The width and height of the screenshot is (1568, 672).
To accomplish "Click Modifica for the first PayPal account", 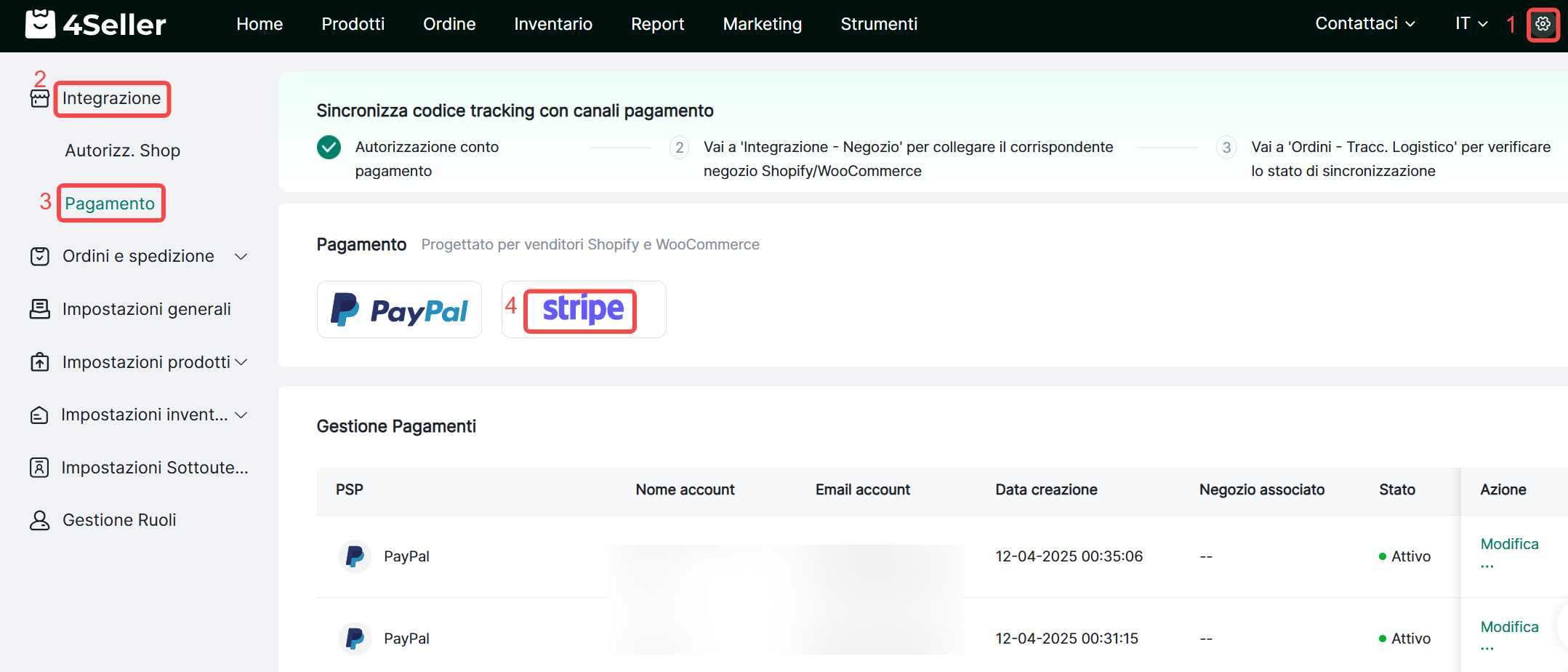I will point(1509,544).
